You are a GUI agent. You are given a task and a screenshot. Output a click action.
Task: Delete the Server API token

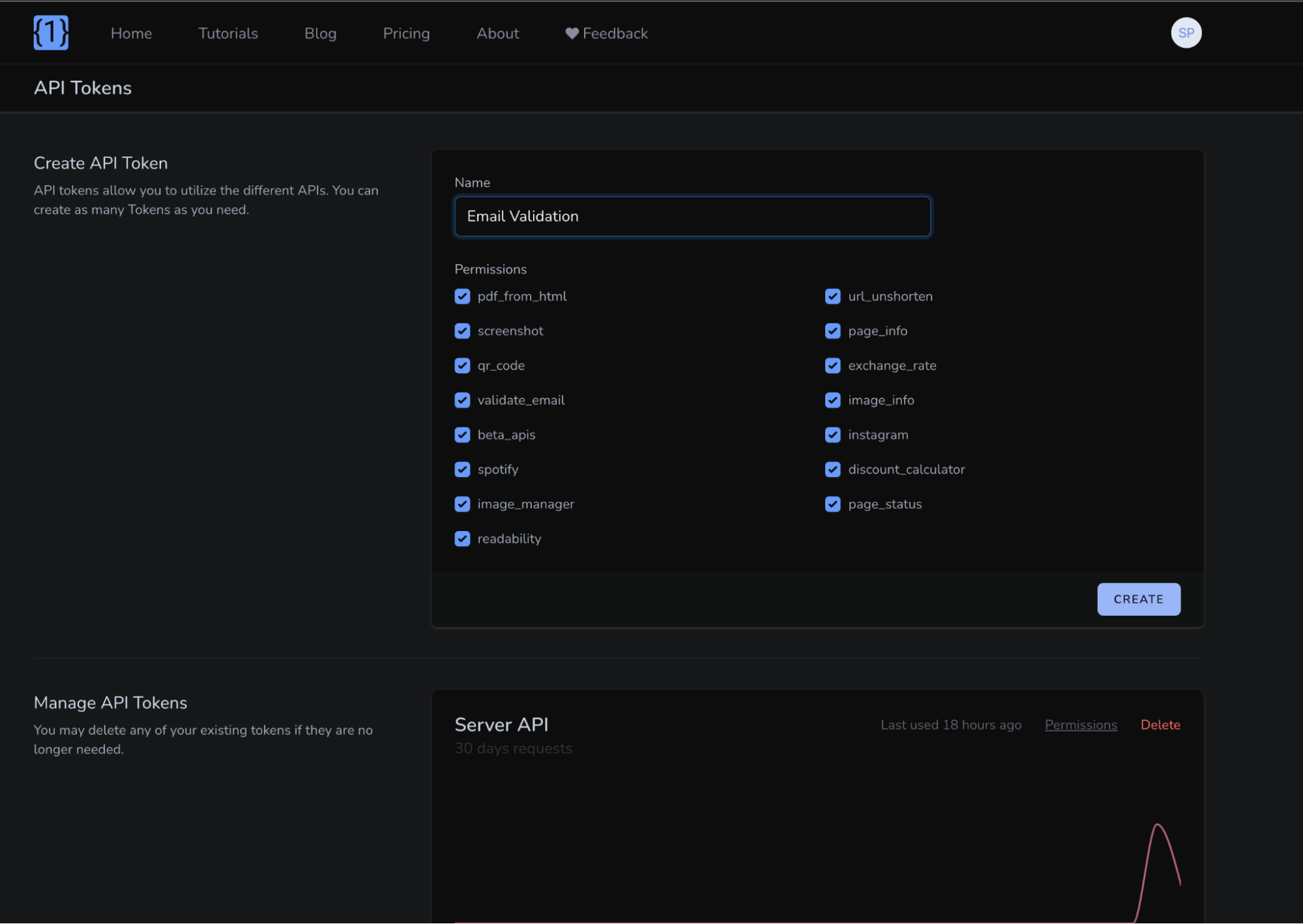click(1160, 725)
